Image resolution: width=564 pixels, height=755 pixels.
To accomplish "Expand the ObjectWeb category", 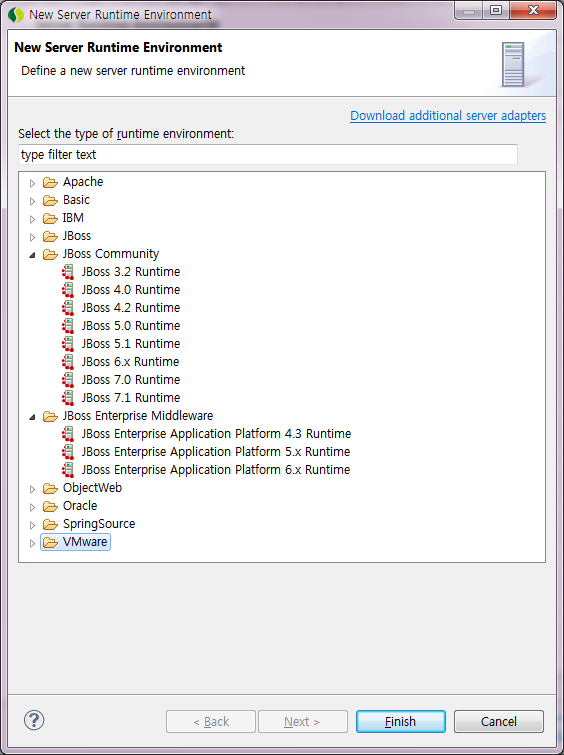I will pyautogui.click(x=32, y=489).
